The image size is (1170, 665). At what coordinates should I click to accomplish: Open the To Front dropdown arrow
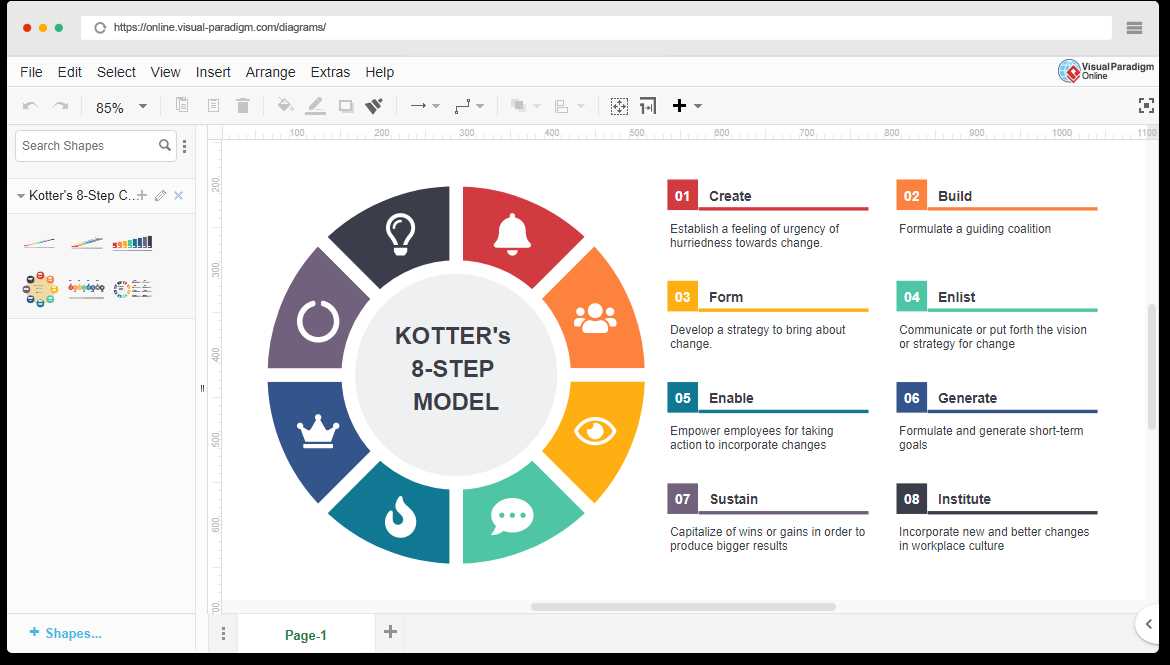[536, 106]
